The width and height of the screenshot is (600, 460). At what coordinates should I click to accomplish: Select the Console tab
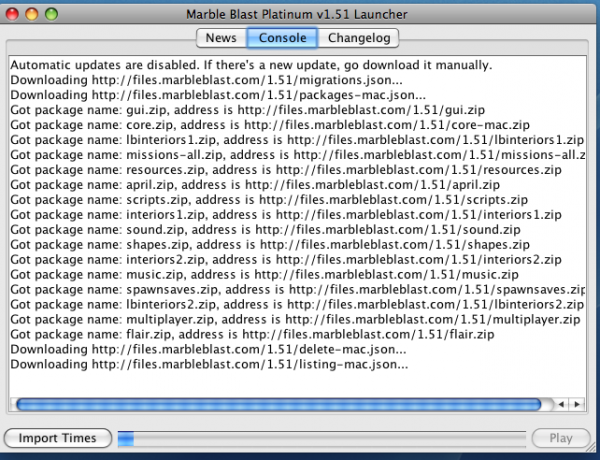282,38
